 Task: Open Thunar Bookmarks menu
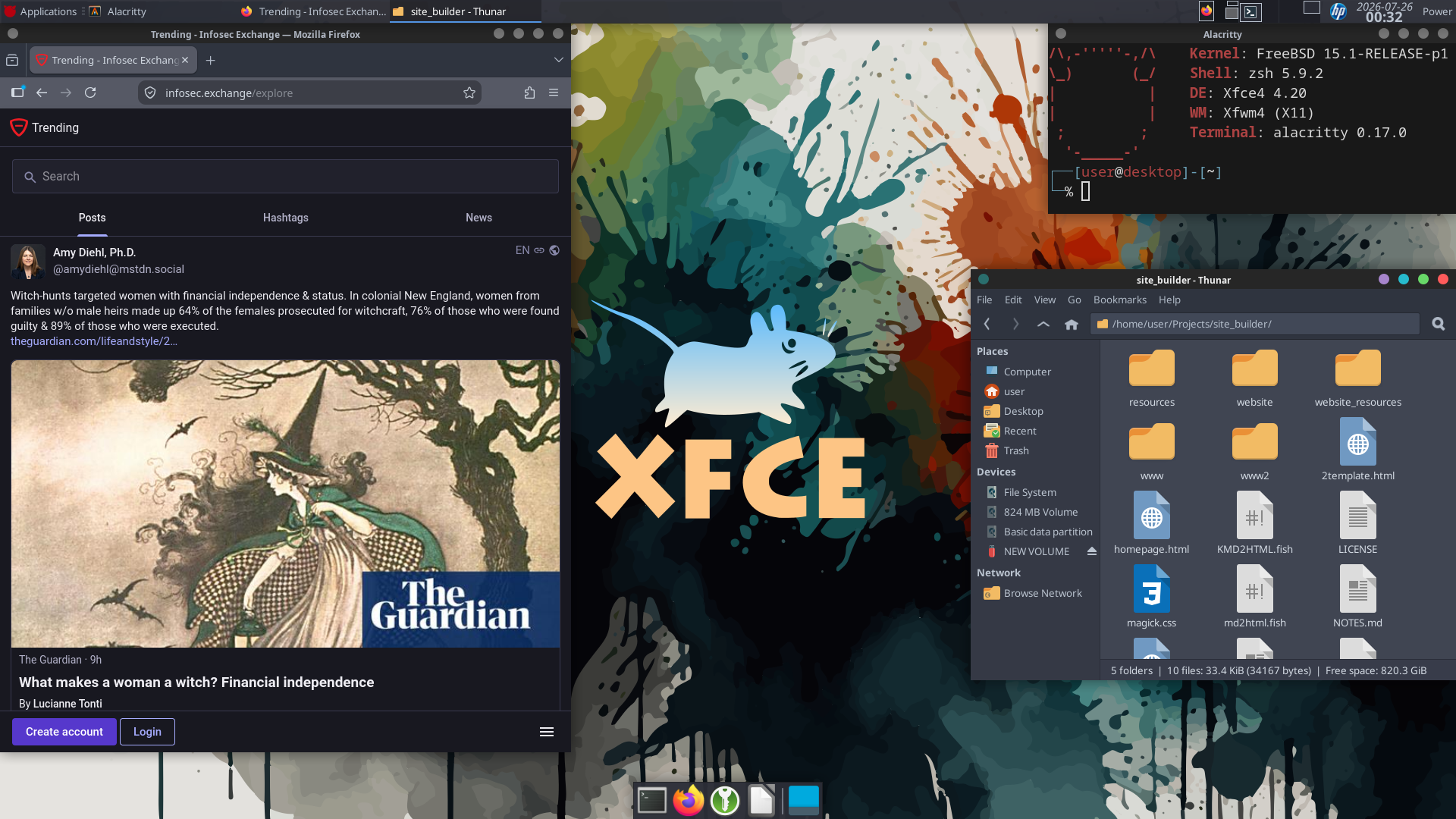point(1120,300)
